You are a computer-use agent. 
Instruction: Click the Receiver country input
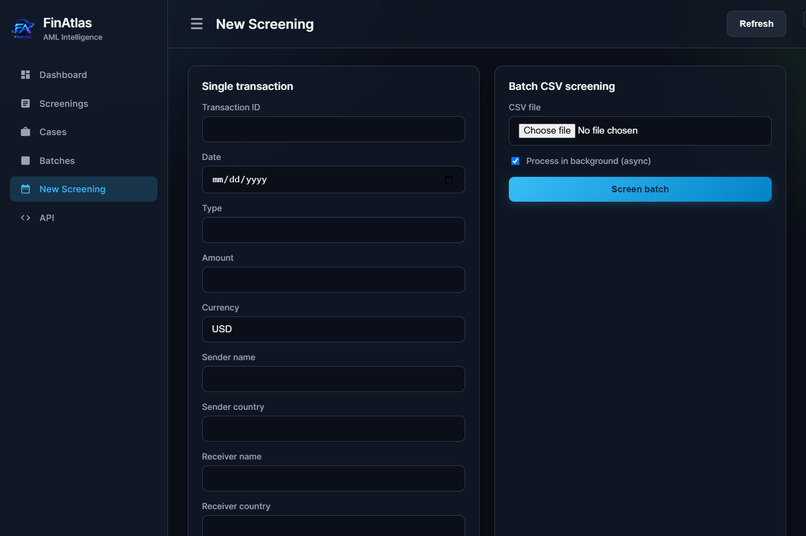333,525
